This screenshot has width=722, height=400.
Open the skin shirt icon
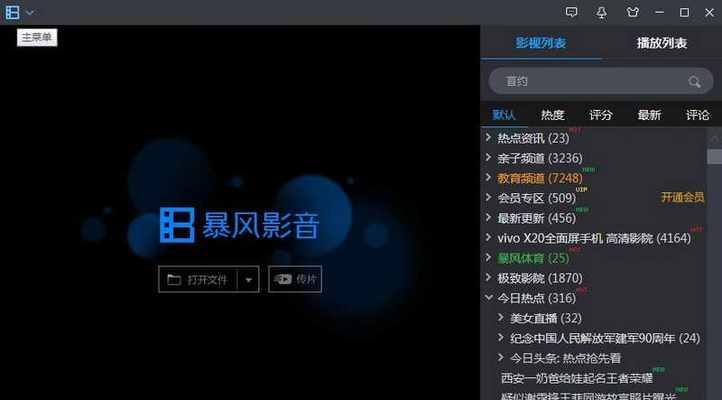pos(633,12)
